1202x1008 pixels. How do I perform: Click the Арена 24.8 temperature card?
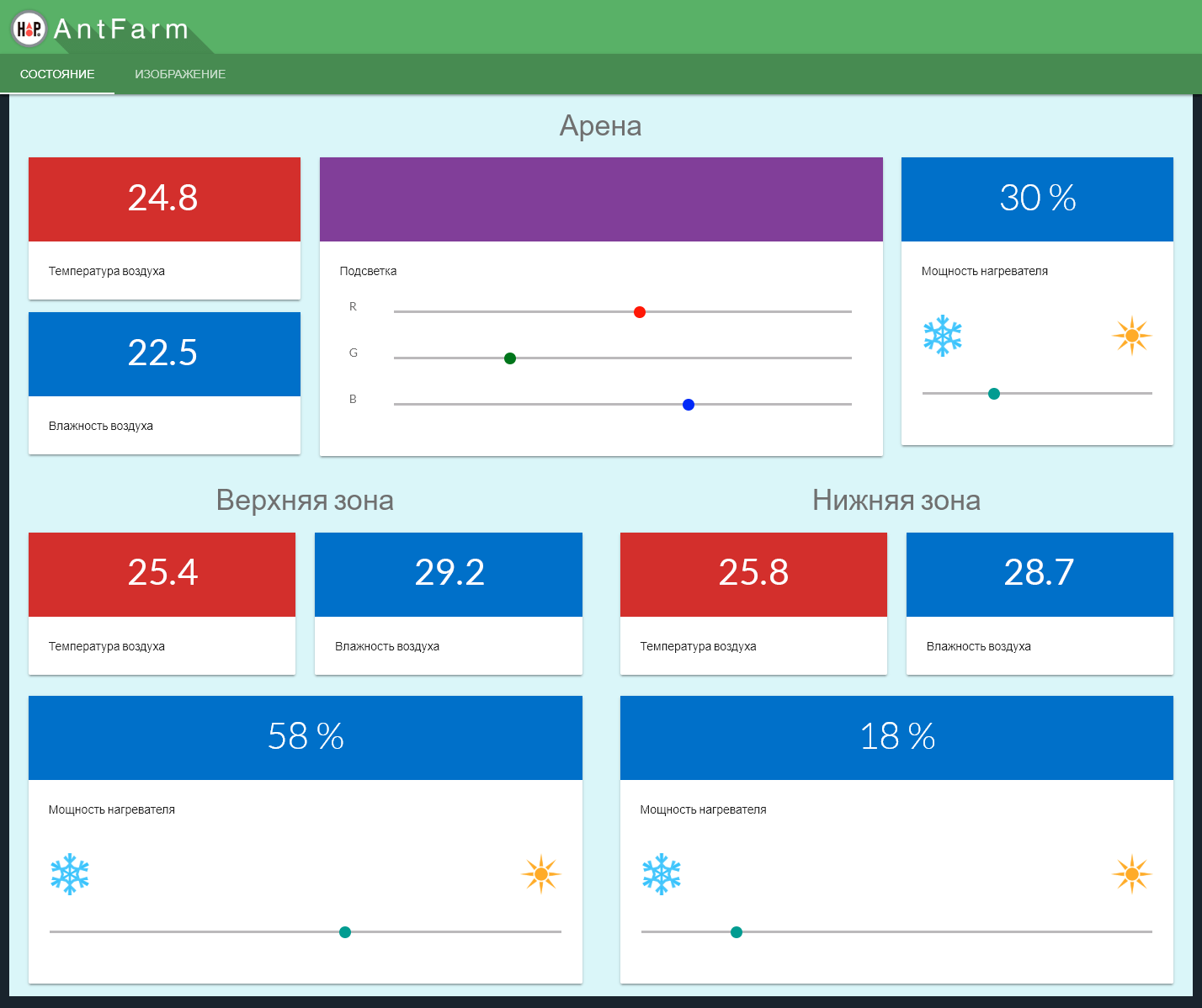coord(164,199)
